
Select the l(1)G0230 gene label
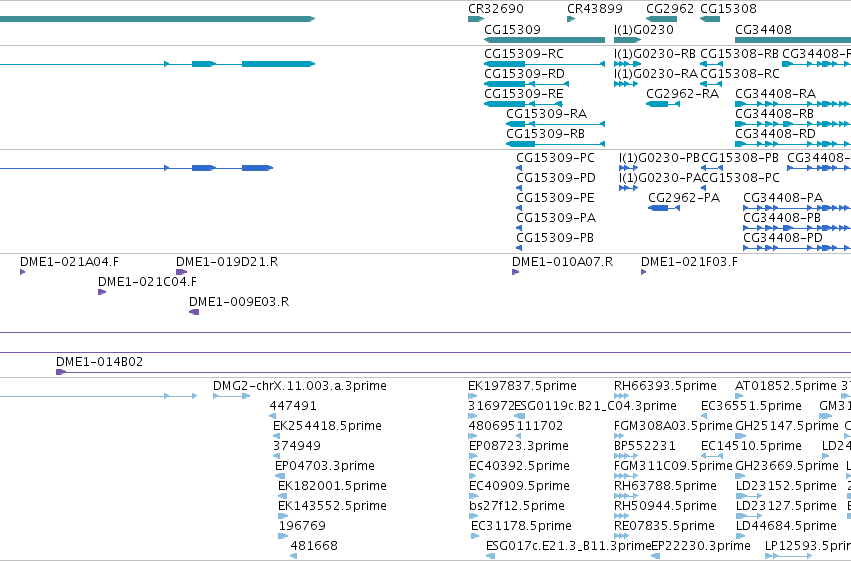pos(643,29)
